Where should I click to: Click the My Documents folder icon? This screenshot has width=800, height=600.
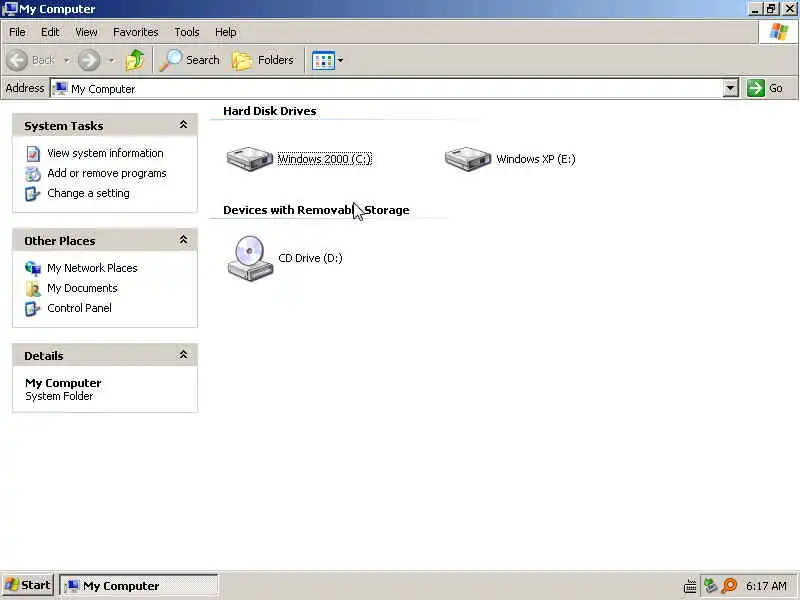pyautogui.click(x=33, y=288)
